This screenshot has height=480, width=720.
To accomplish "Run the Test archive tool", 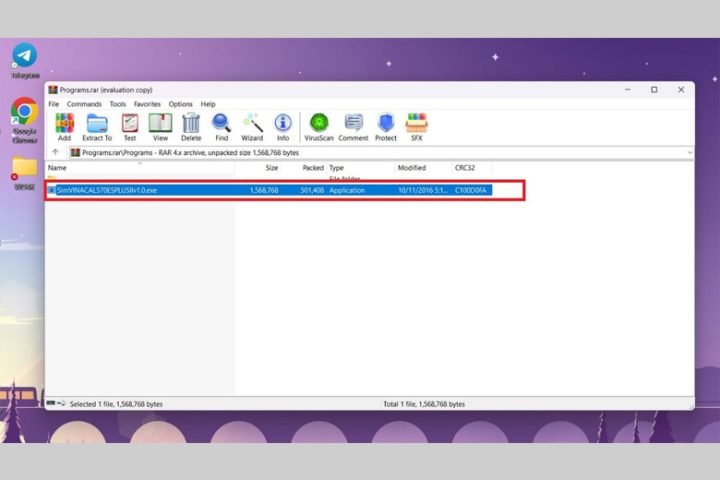I will [130, 125].
